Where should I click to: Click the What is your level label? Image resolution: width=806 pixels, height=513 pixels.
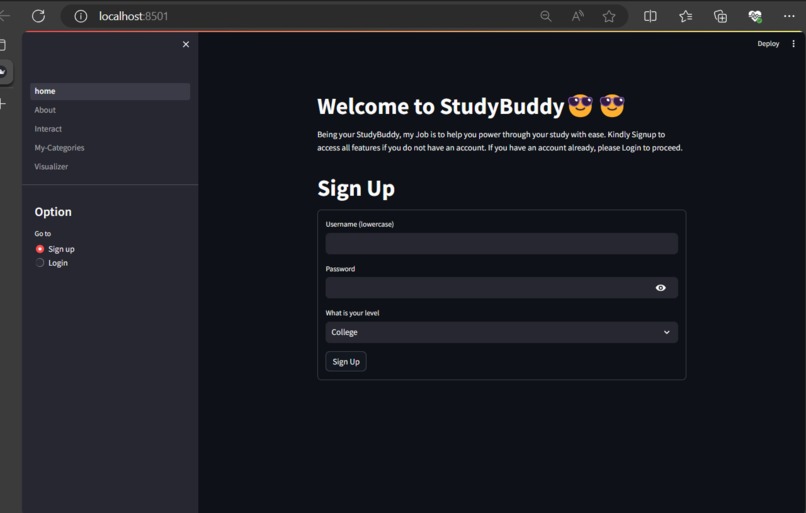352,313
